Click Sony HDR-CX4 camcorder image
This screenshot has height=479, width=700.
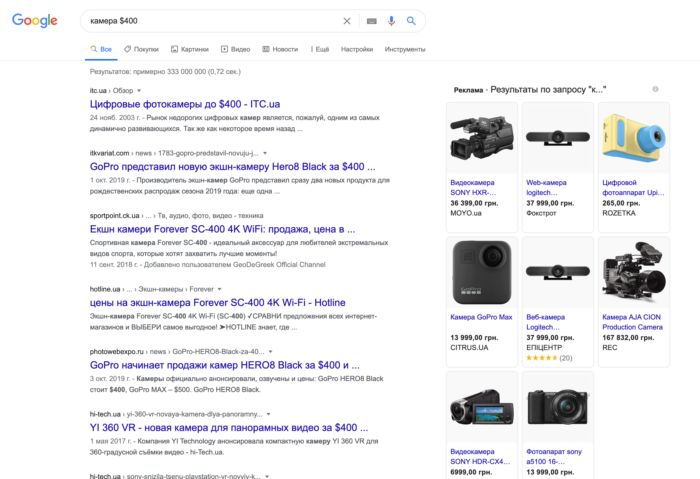pos(482,407)
